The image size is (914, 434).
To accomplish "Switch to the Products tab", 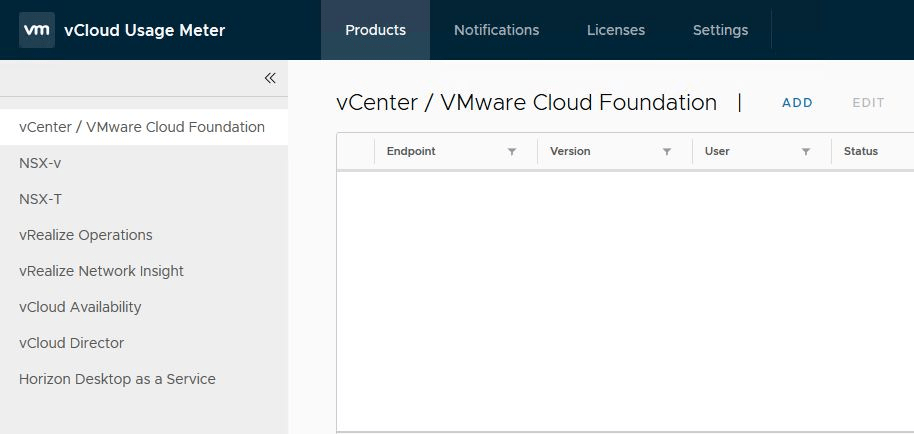I will click(x=375, y=30).
